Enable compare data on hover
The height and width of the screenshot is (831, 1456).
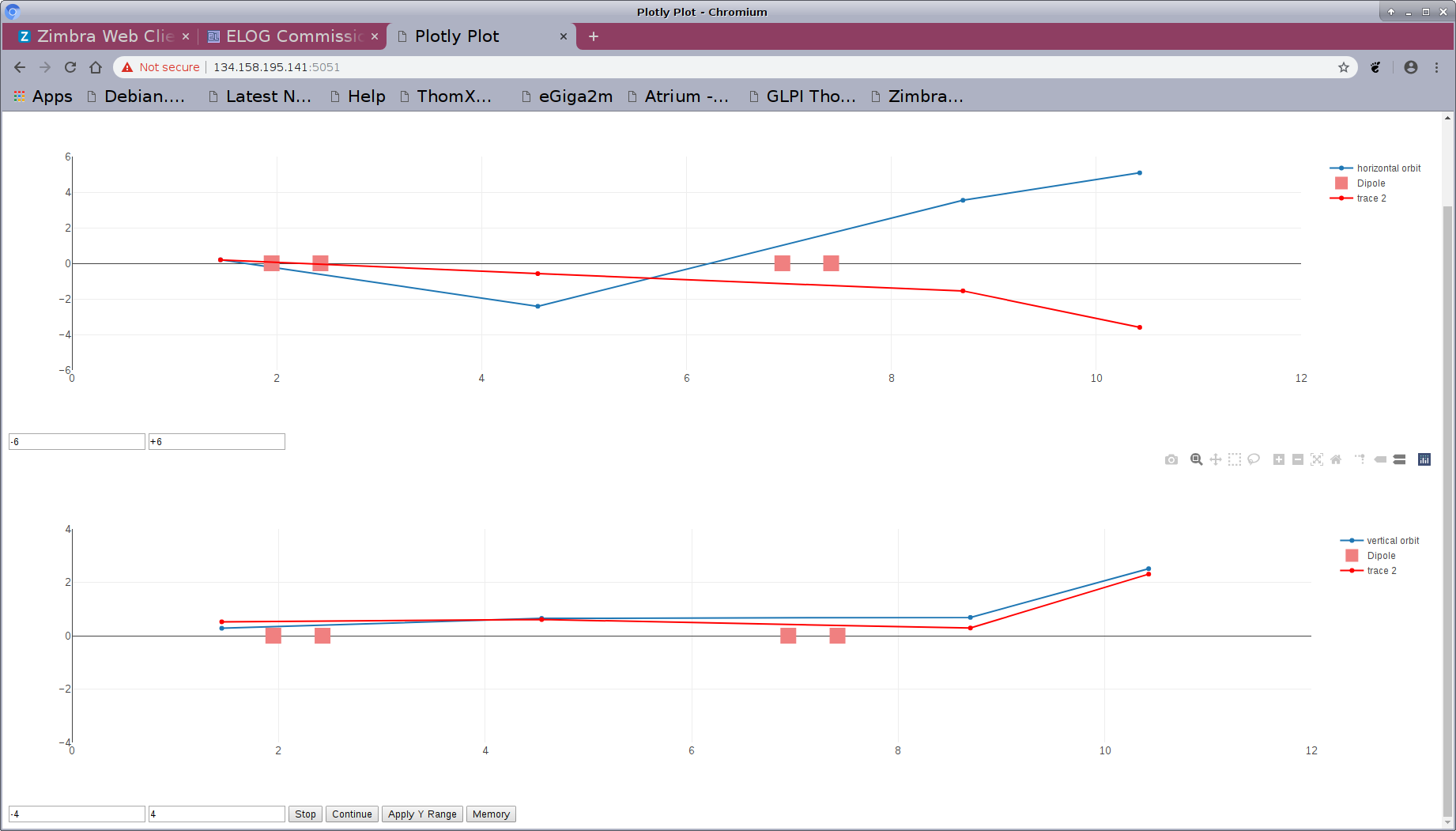[1399, 459]
